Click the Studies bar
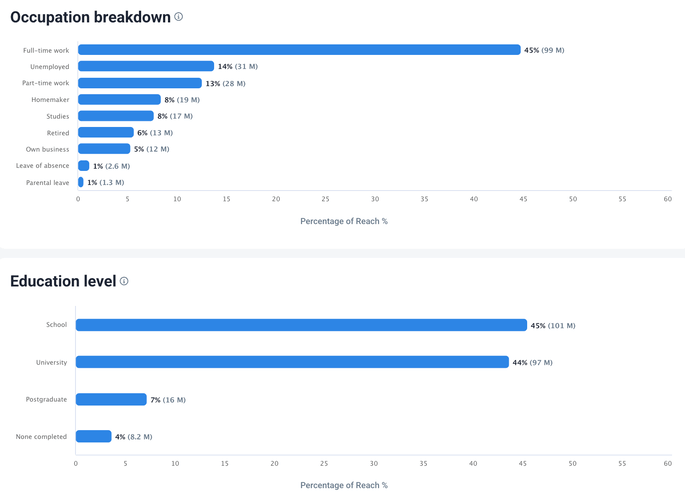The image size is (685, 500). [x=116, y=116]
